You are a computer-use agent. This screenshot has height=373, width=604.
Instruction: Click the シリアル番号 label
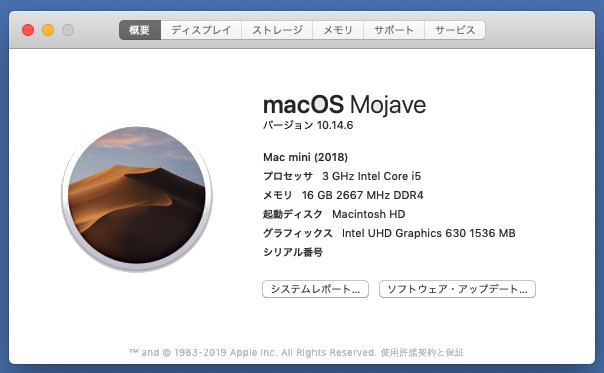(x=293, y=252)
